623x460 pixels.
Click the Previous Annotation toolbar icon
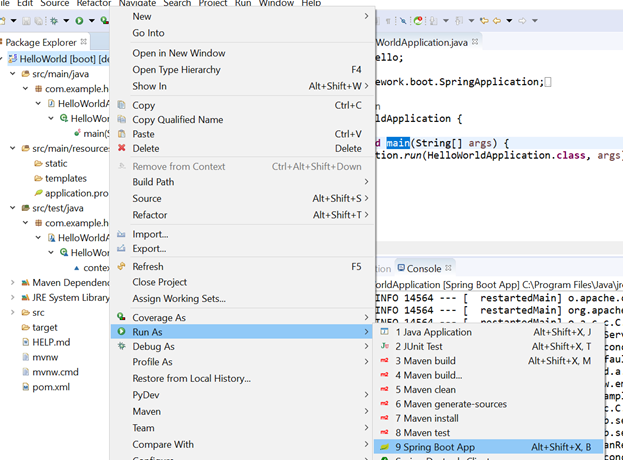coord(459,21)
